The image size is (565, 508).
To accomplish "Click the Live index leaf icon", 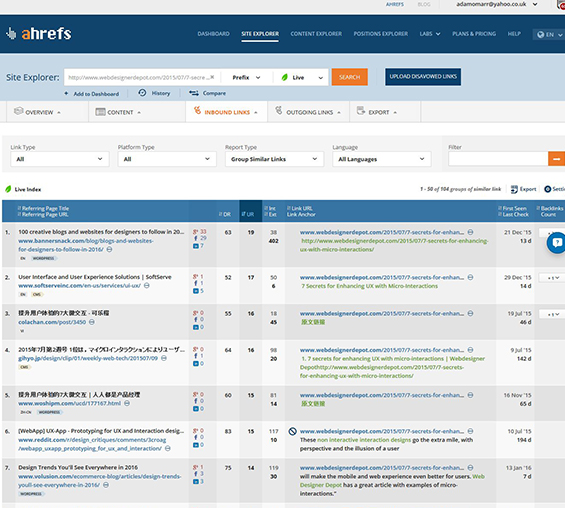I will coord(8,189).
